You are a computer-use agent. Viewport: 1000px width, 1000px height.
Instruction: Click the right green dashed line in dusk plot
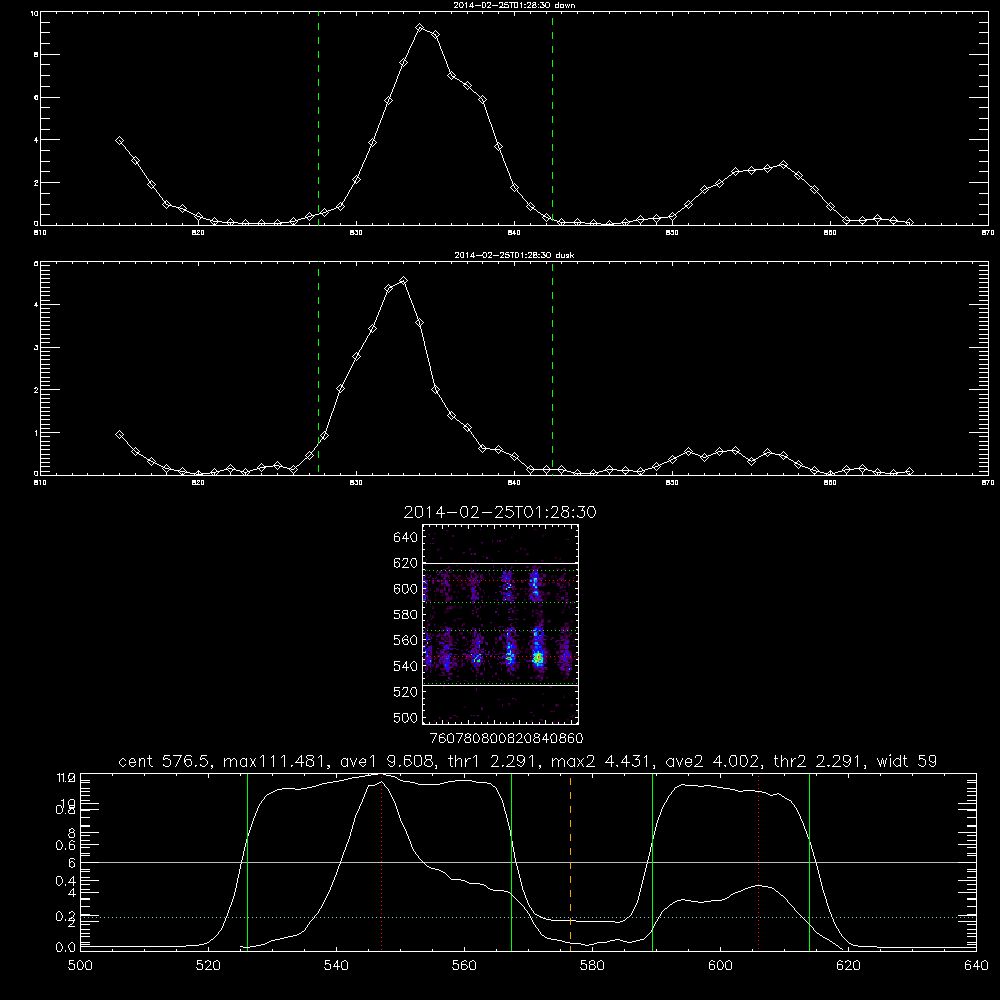point(552,369)
